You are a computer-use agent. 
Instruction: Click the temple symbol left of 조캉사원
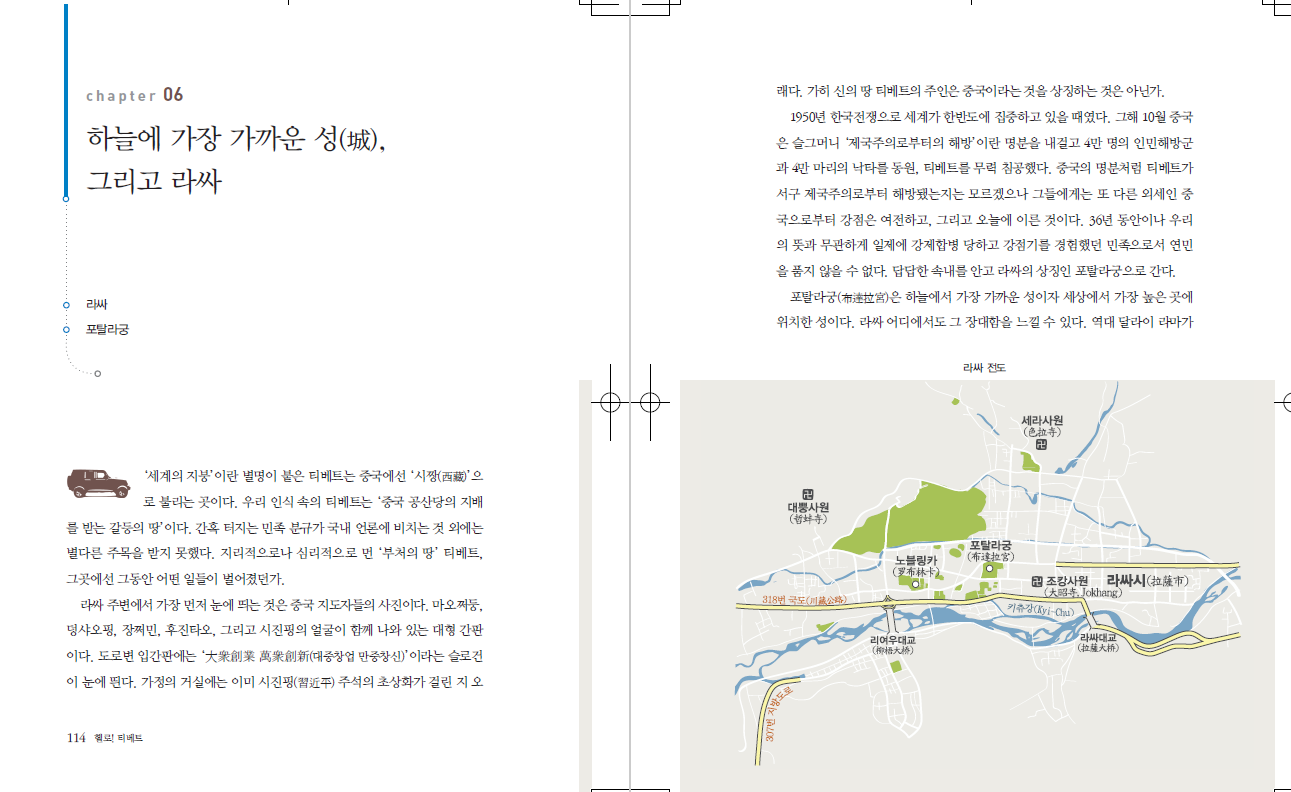coord(1036,581)
